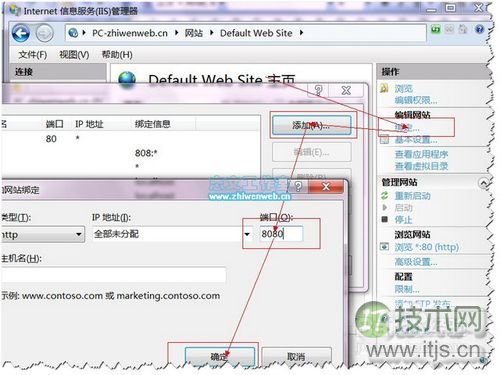Click the 停止 stop square icon

pyautogui.click(x=385, y=219)
